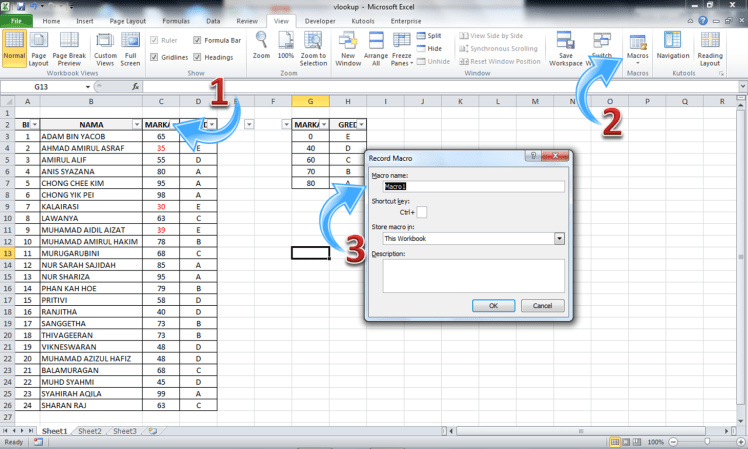Image resolution: width=748 pixels, height=449 pixels.
Task: Cancel the Record Macro dialog
Action: point(542,305)
